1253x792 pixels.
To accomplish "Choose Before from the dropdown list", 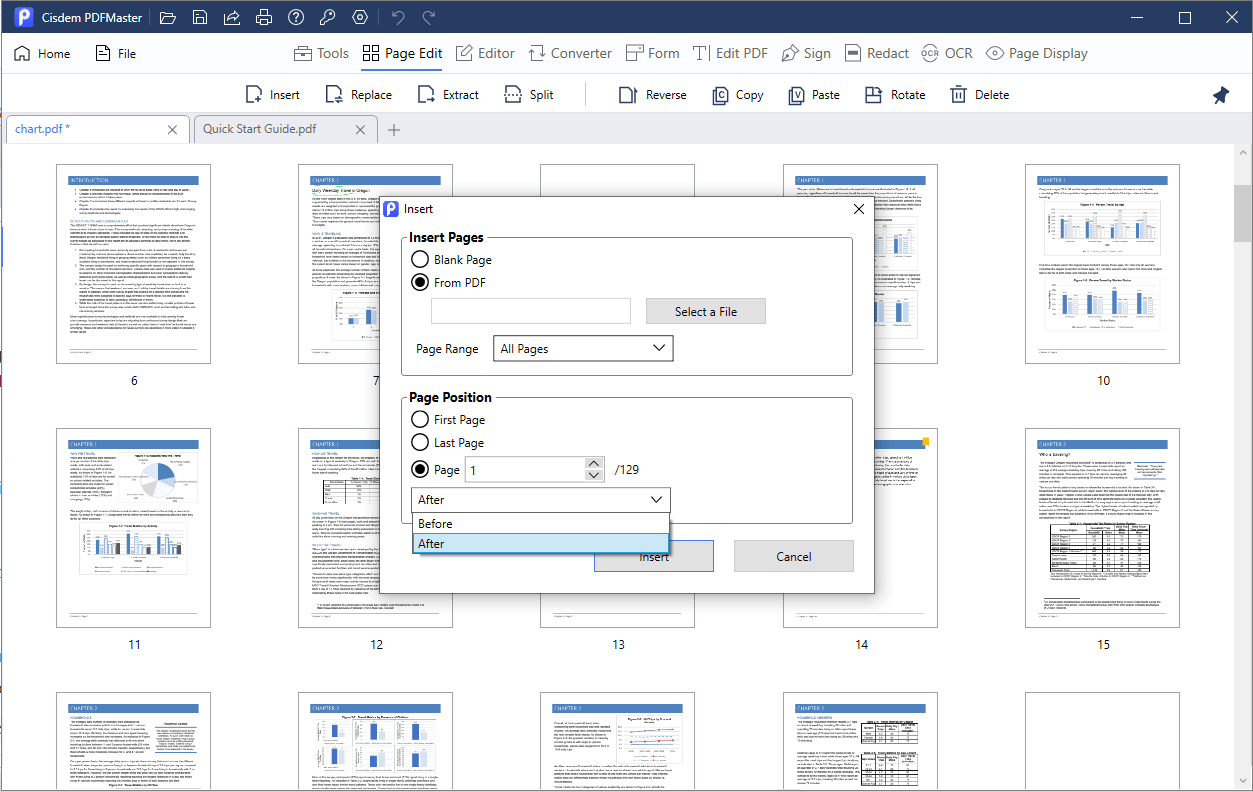I will [540, 524].
